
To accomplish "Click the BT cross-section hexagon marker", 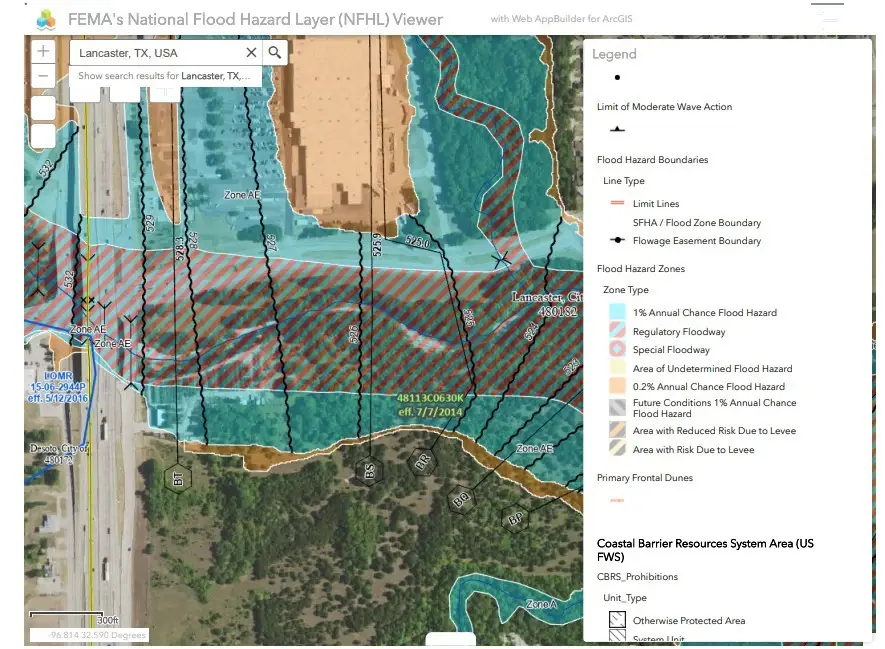I will [x=178, y=479].
